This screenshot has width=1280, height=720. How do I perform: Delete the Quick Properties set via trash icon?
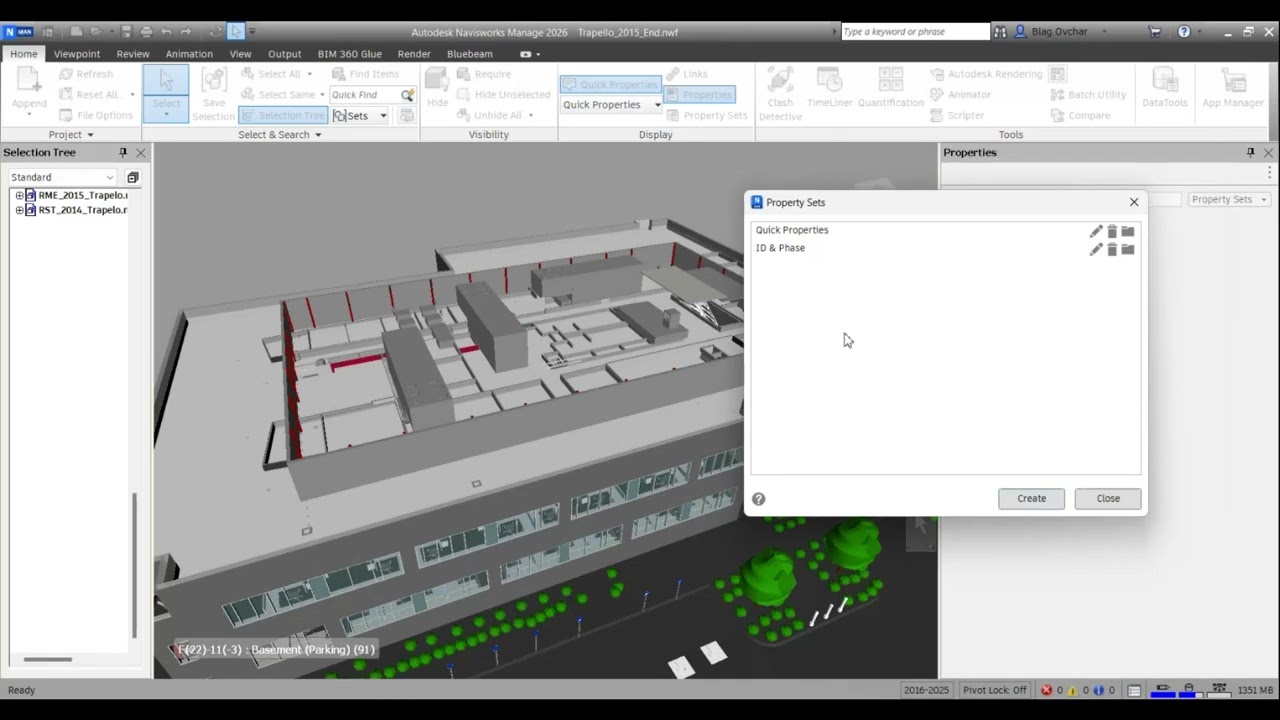point(1112,231)
